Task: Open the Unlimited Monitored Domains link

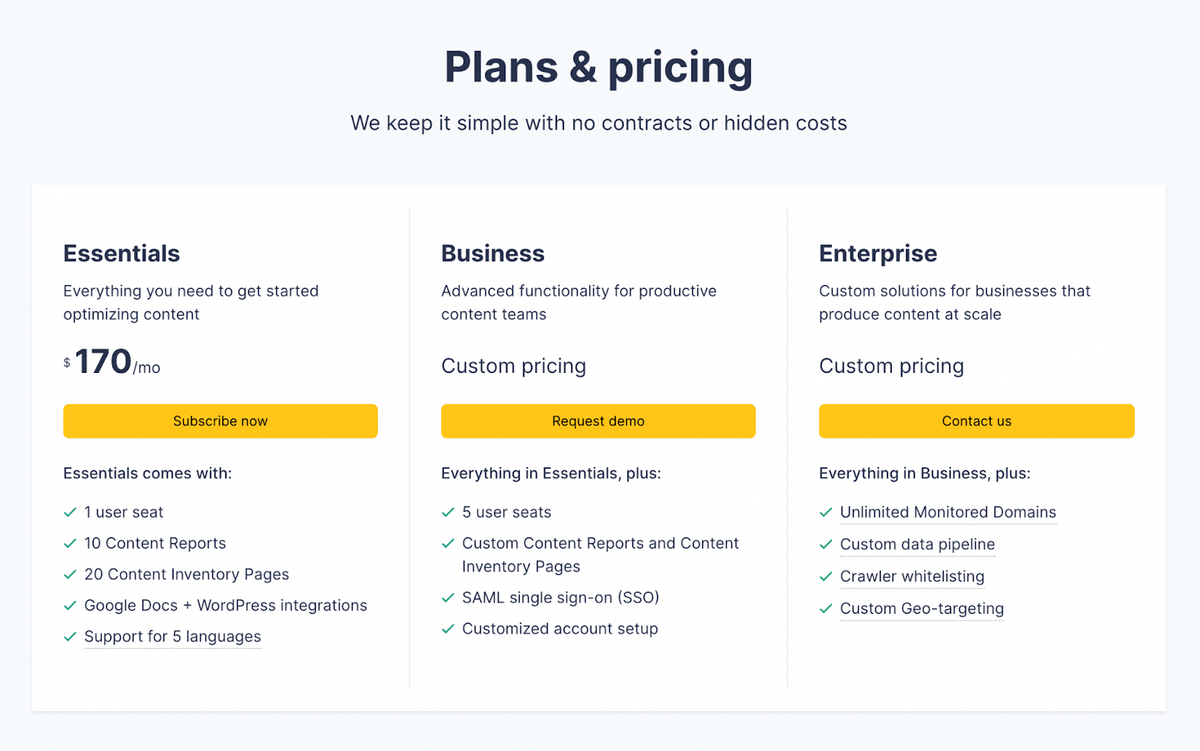Action: pos(948,512)
